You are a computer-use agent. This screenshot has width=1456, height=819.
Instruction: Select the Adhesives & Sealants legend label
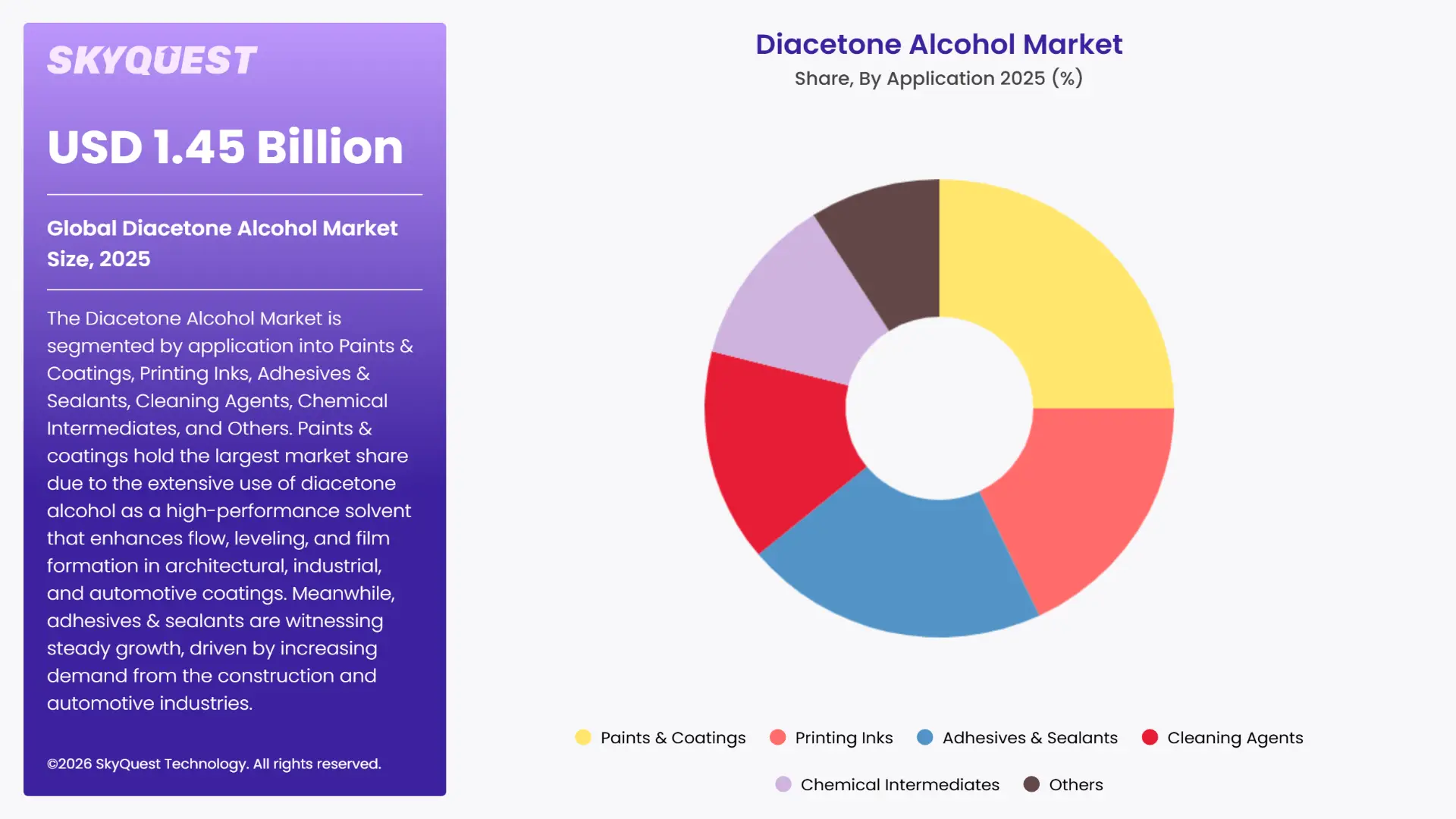[1030, 738]
